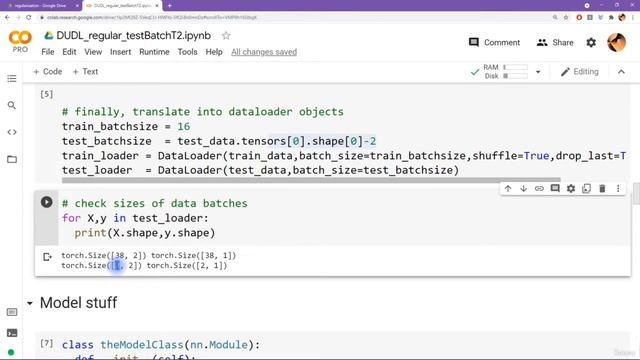The width and height of the screenshot is (640, 360).
Task: Star the notebook DUDL_regular_testBatchT2
Action: [226, 36]
